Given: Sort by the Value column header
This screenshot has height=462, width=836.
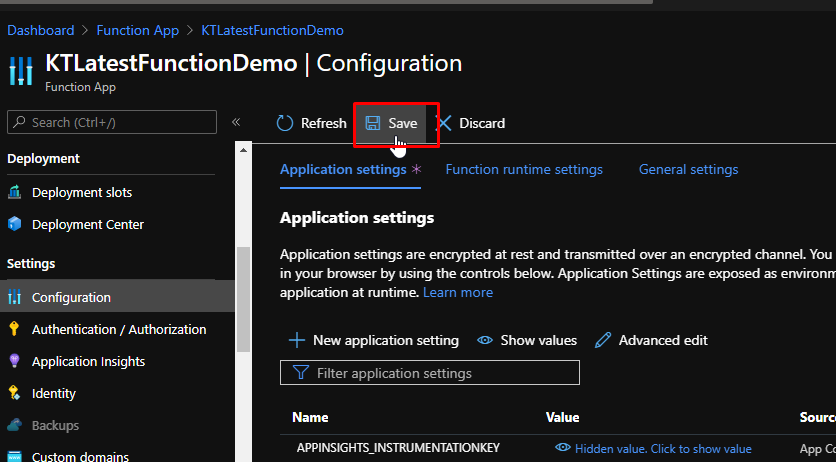Looking at the screenshot, I should click(562, 417).
